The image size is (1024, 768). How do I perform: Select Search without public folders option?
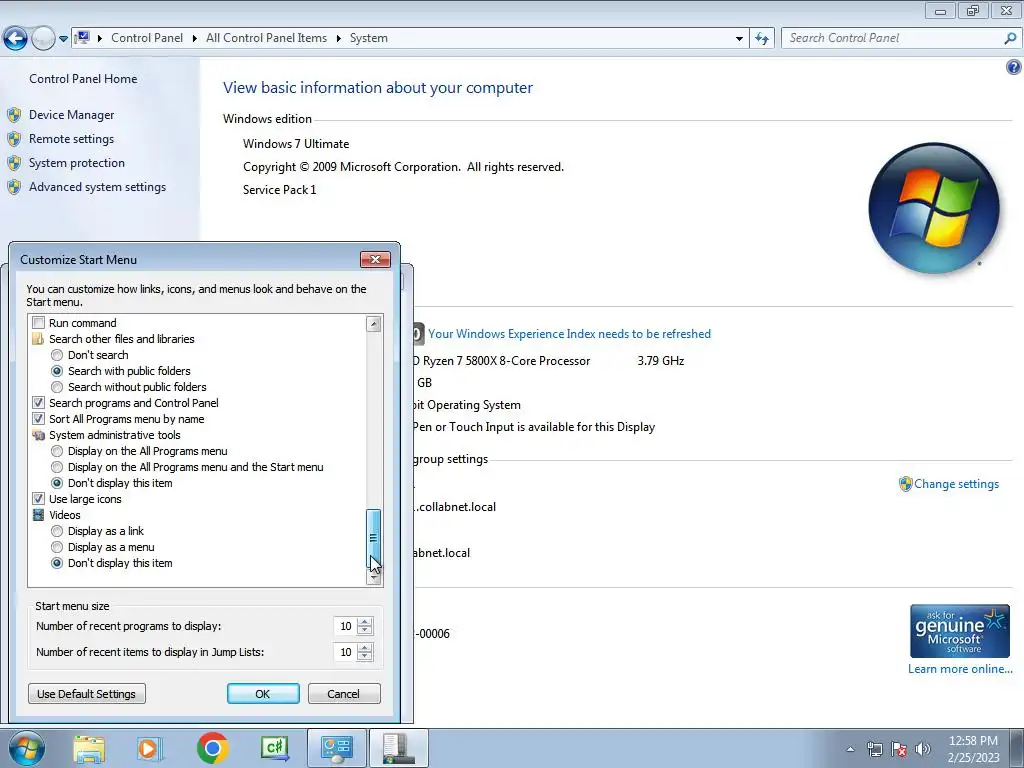click(57, 387)
